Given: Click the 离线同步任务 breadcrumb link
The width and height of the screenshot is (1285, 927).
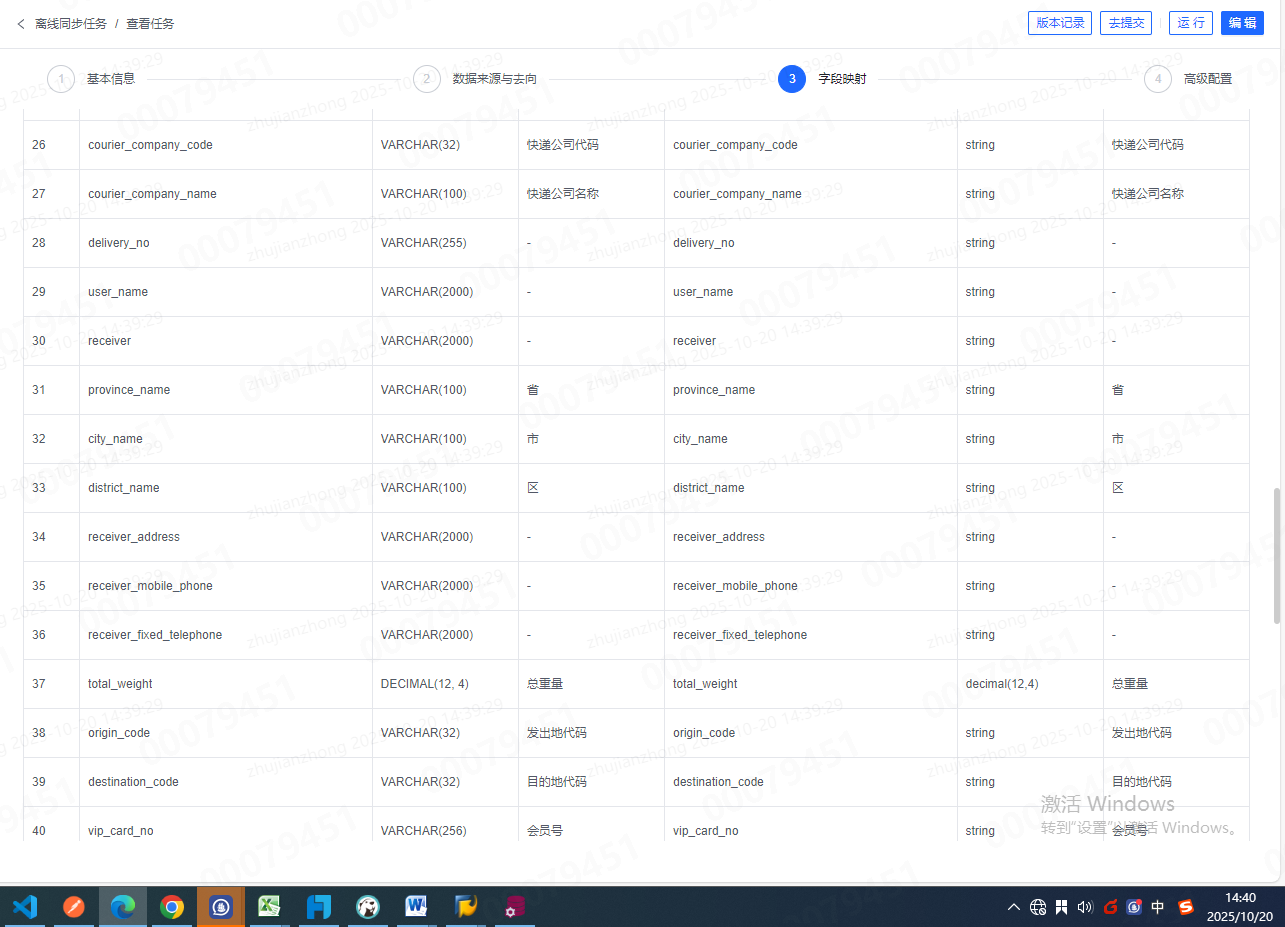Looking at the screenshot, I should pos(70,23).
